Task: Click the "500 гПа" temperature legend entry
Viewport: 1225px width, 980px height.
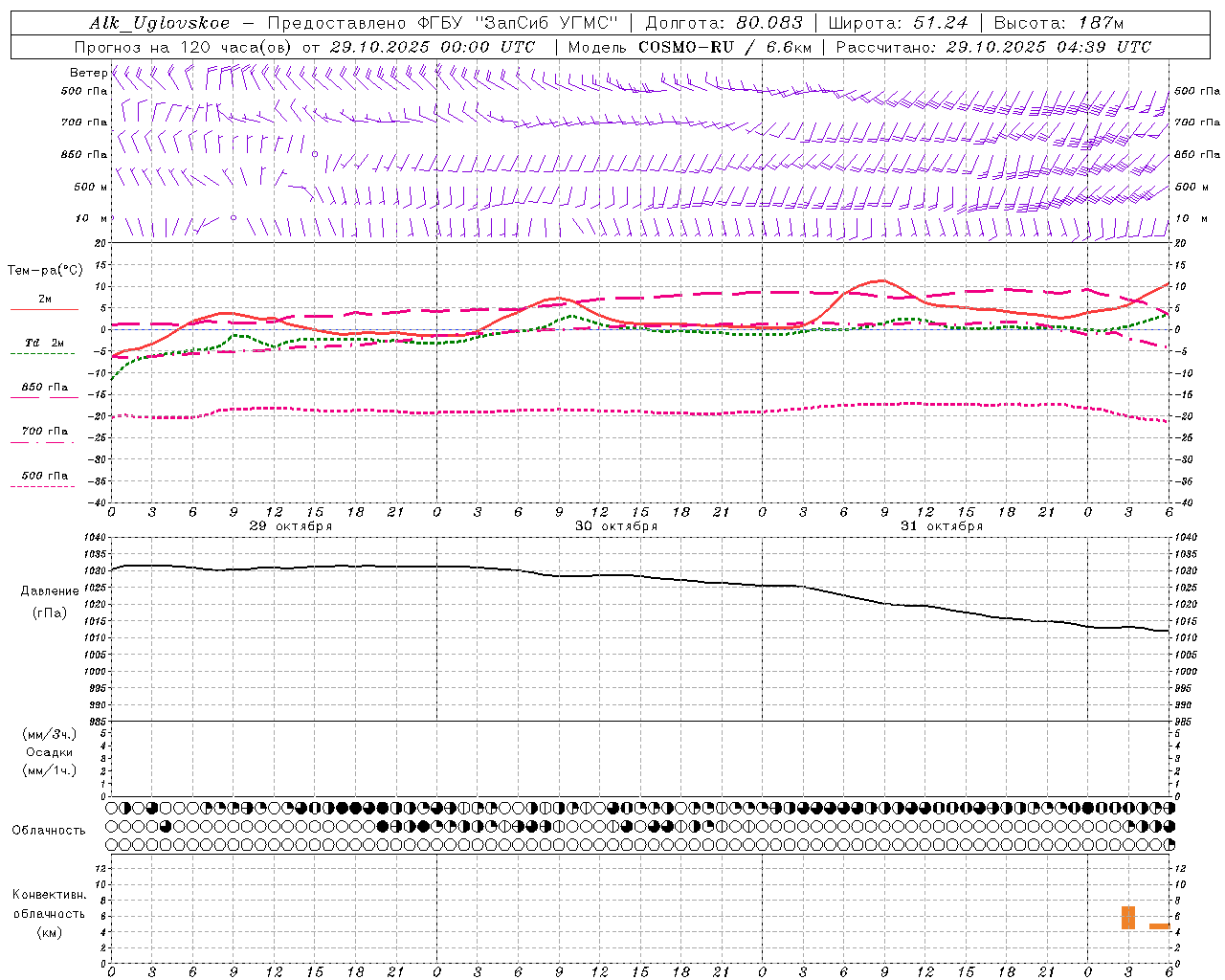Action: 45,476
